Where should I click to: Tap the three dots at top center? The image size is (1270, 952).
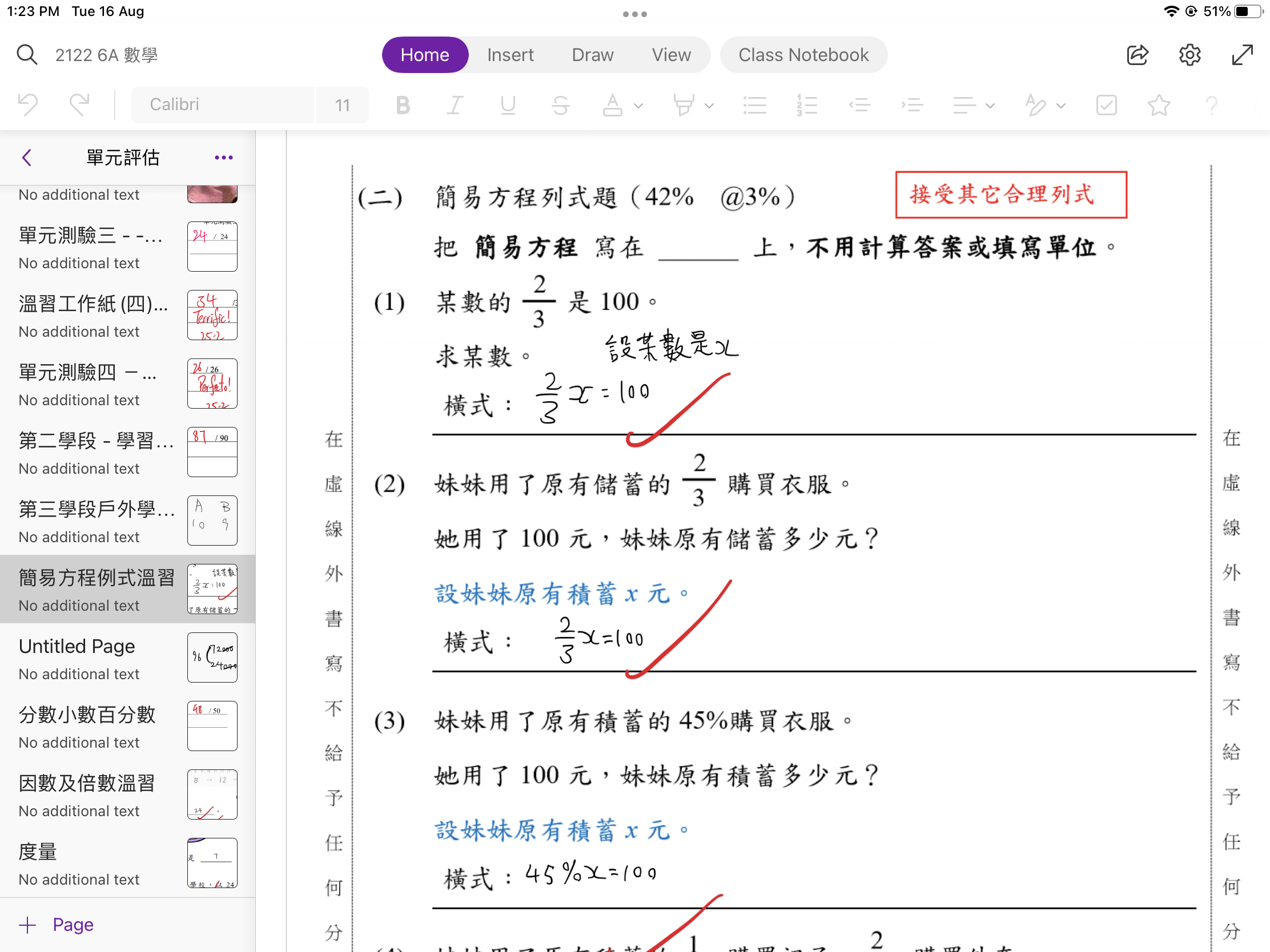click(634, 14)
